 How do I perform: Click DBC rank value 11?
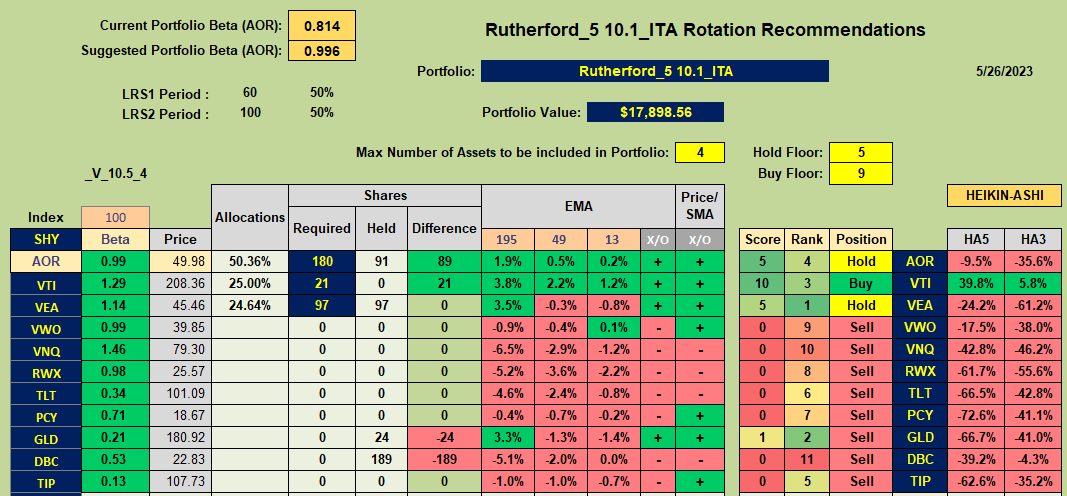[806, 460]
